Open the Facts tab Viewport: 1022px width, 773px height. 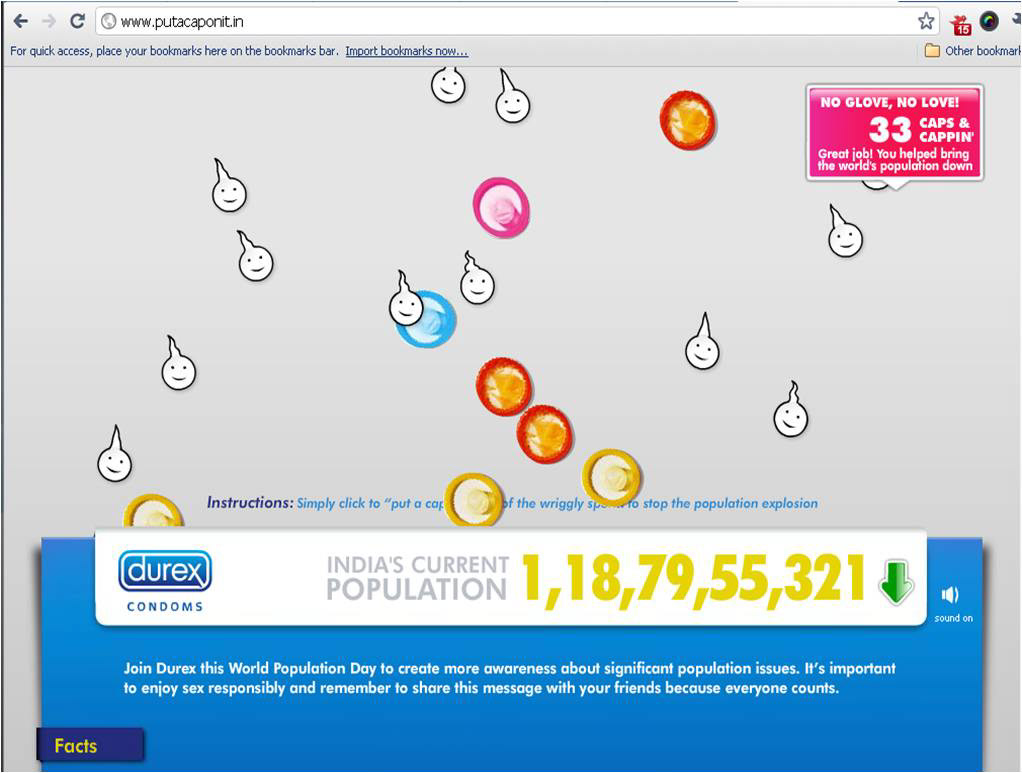tap(90, 746)
